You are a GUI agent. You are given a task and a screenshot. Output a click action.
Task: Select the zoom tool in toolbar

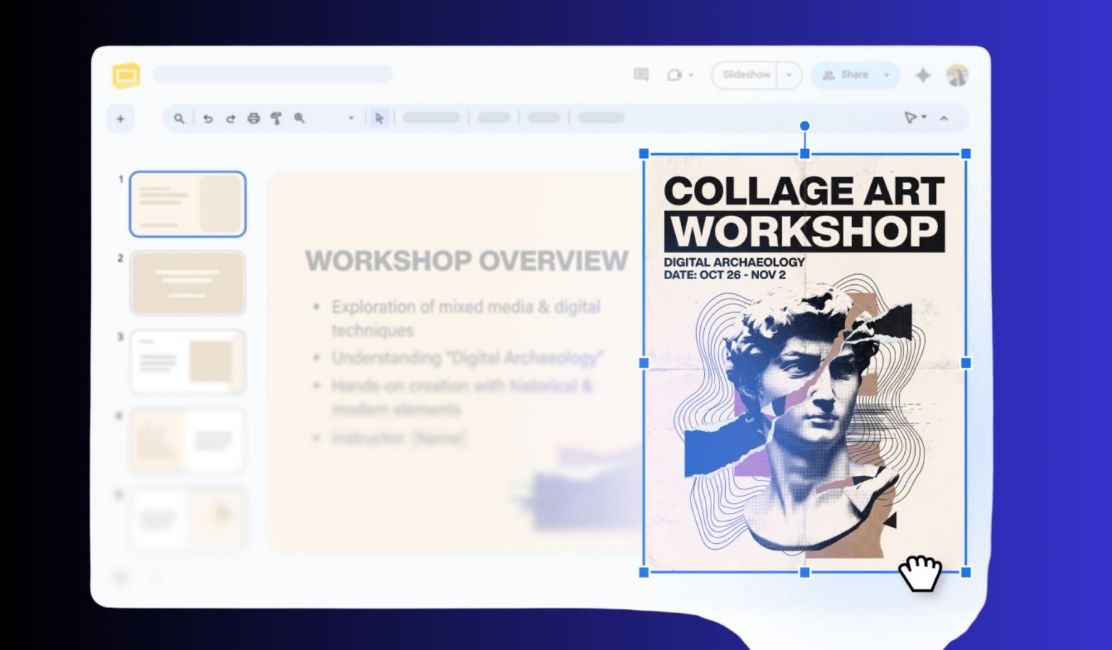(299, 118)
